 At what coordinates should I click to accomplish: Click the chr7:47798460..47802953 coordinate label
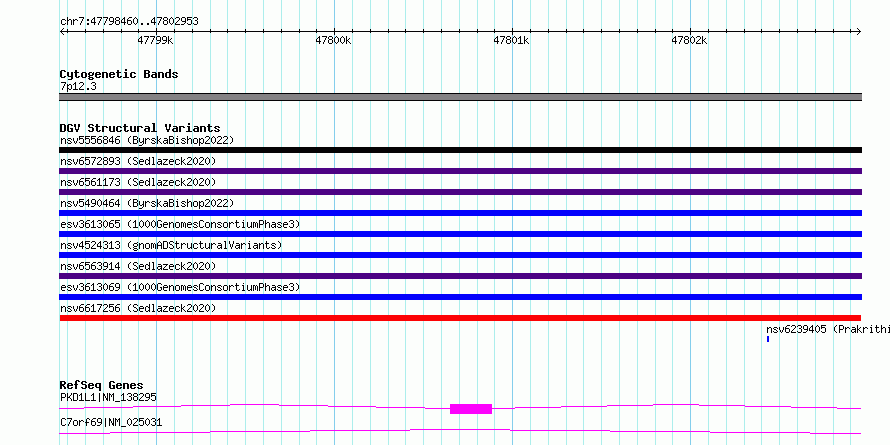(x=129, y=22)
